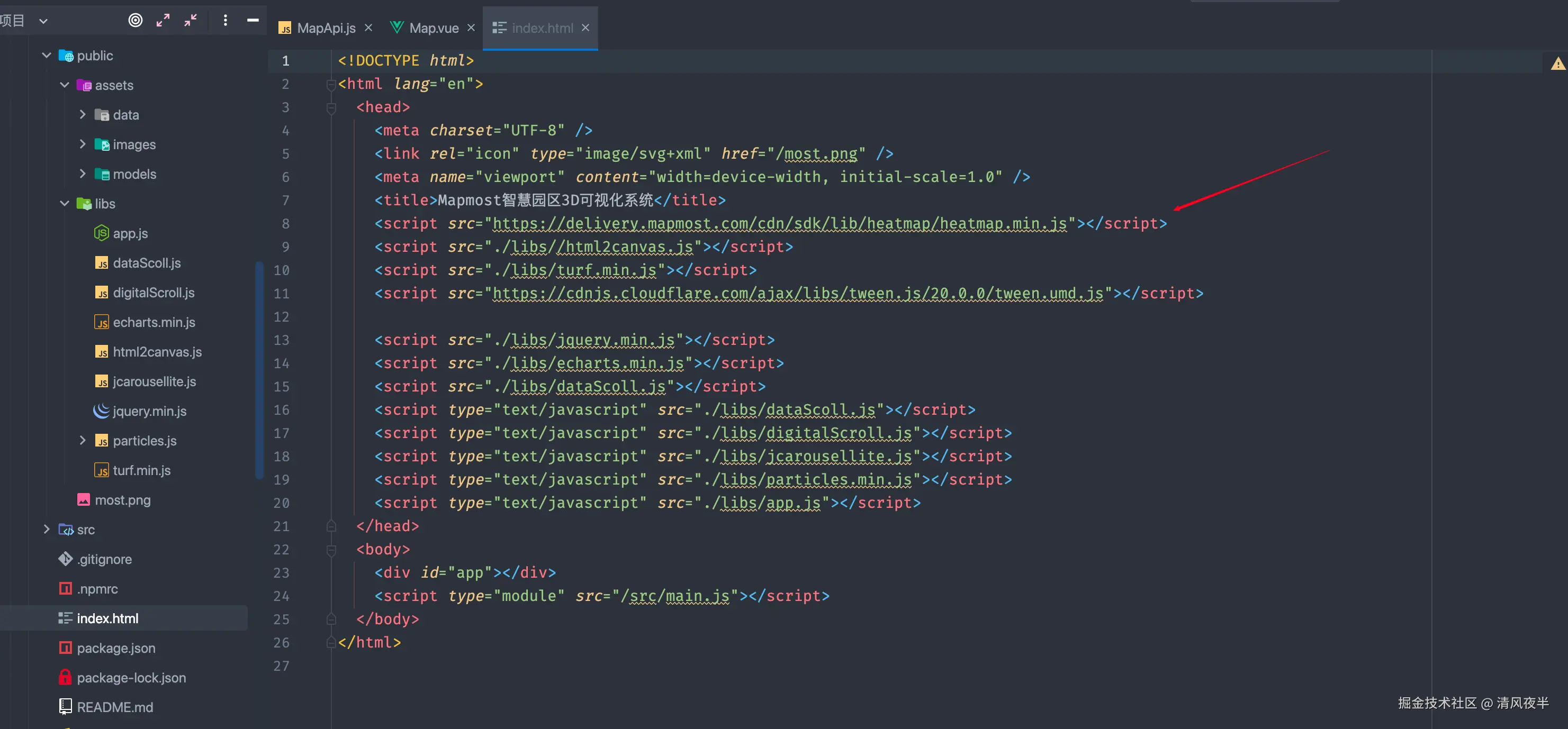
Task: Click the heatmap.min.js CDN URL link
Action: [779, 223]
